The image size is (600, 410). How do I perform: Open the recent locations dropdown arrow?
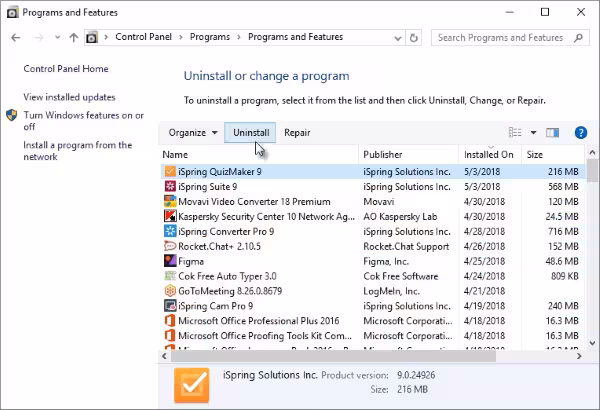[x=57, y=38]
